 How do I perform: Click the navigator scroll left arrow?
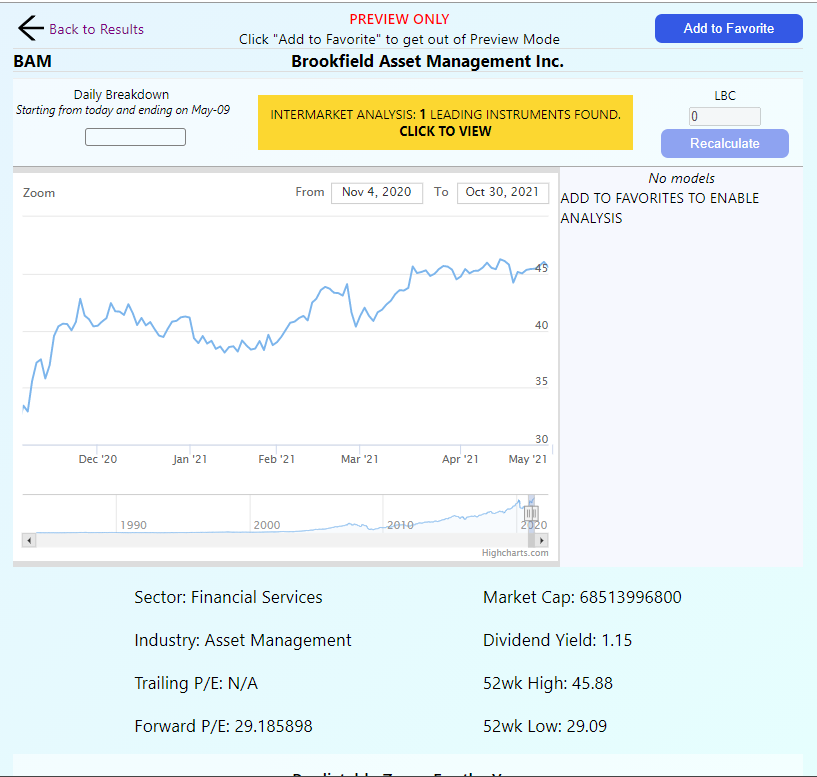coord(29,540)
